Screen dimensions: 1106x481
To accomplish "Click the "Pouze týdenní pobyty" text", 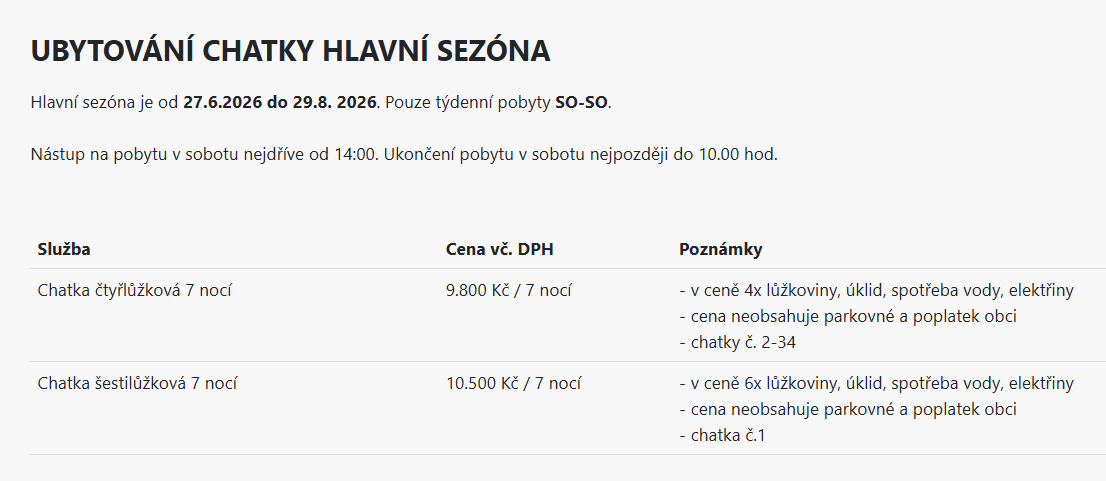I will [468, 102].
